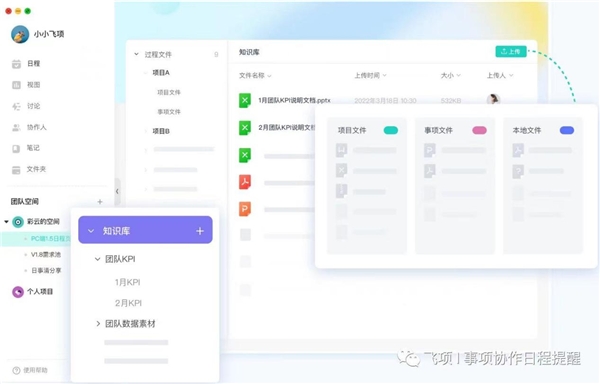
Task: Select the 1月KPI entry
Action: pos(127,282)
